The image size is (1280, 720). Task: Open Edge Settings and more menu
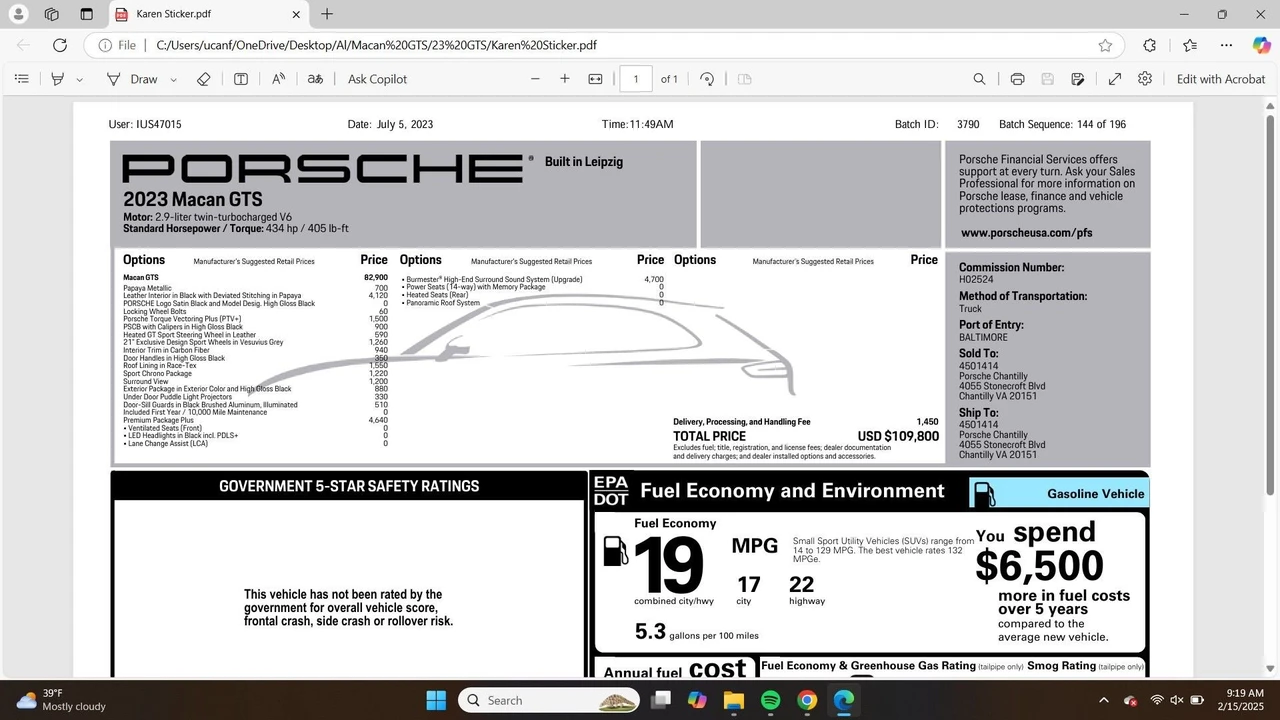(1227, 45)
